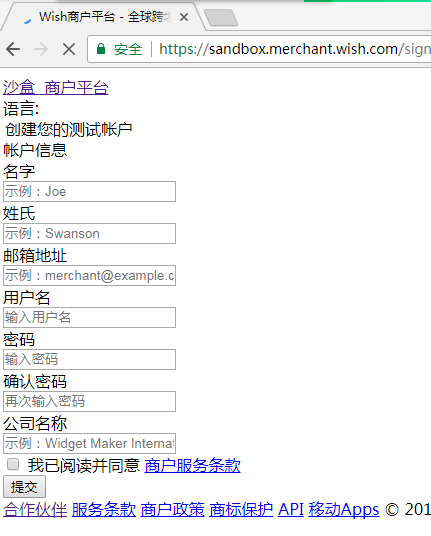Click the 名字 field with the Joe example
This screenshot has height=536, width=431.
[x=90, y=191]
